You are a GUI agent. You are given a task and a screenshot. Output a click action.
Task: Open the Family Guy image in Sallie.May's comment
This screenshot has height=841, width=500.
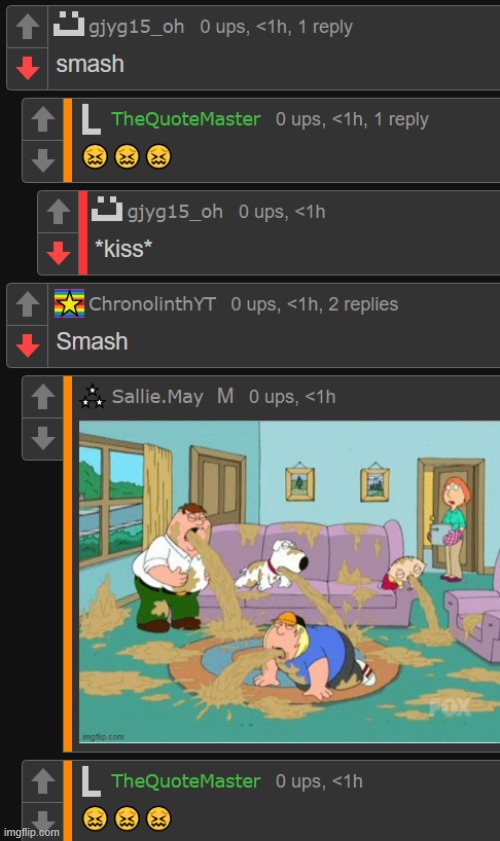(x=289, y=582)
